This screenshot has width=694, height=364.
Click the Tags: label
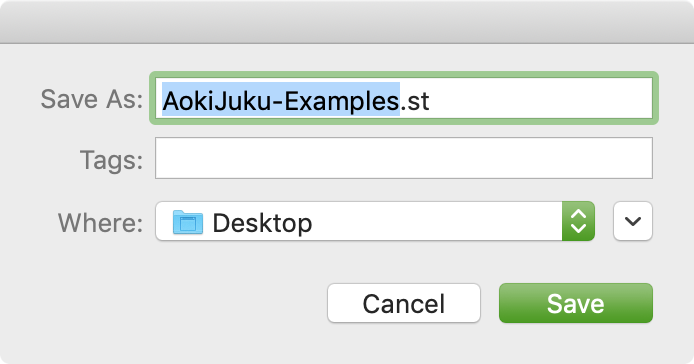[x=112, y=159]
